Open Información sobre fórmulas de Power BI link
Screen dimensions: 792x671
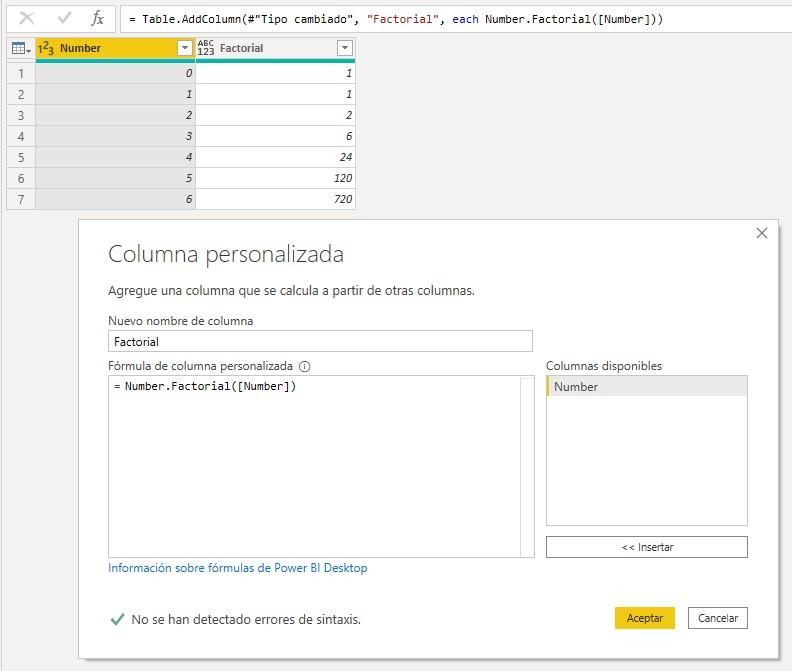(x=238, y=568)
